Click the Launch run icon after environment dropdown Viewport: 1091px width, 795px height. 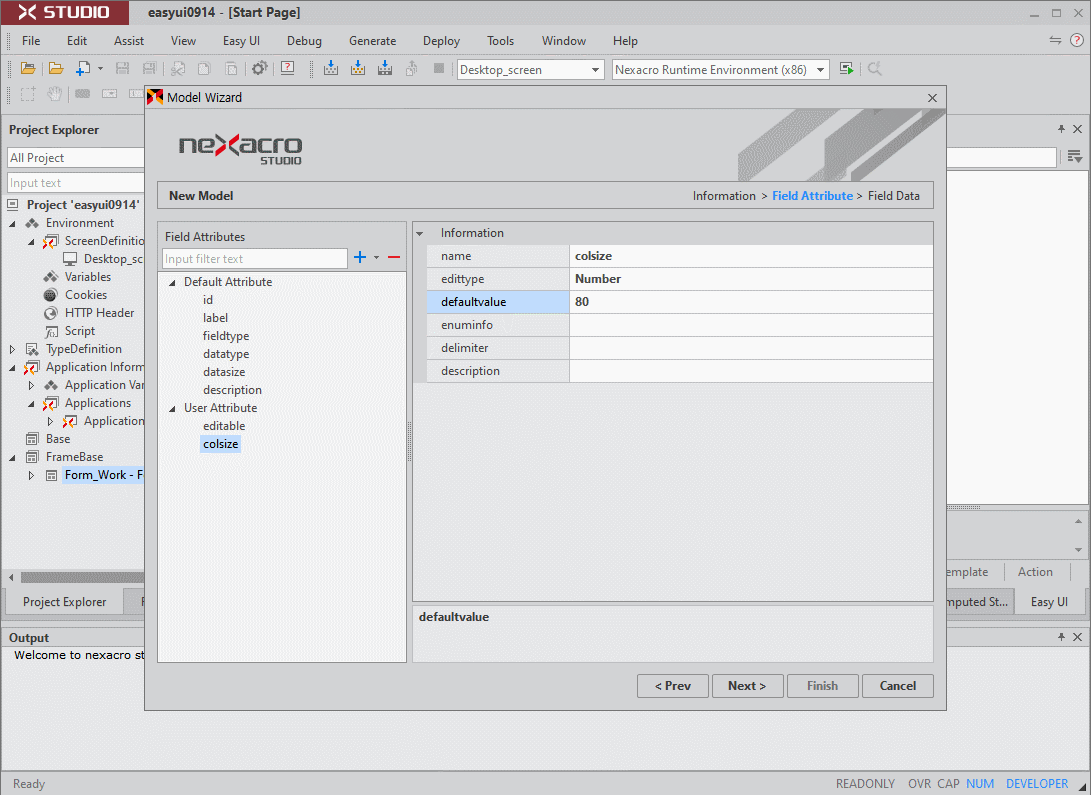coord(847,69)
